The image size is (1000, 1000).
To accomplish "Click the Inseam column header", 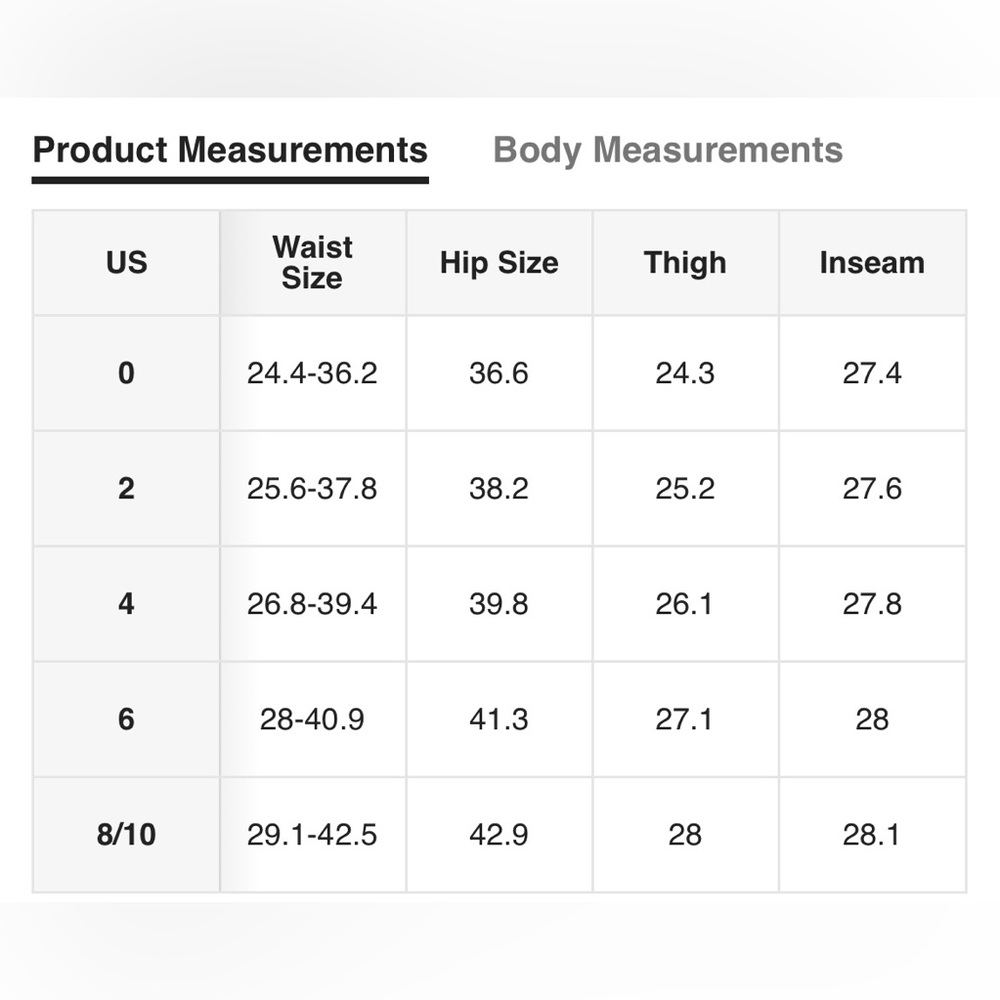I will click(872, 263).
